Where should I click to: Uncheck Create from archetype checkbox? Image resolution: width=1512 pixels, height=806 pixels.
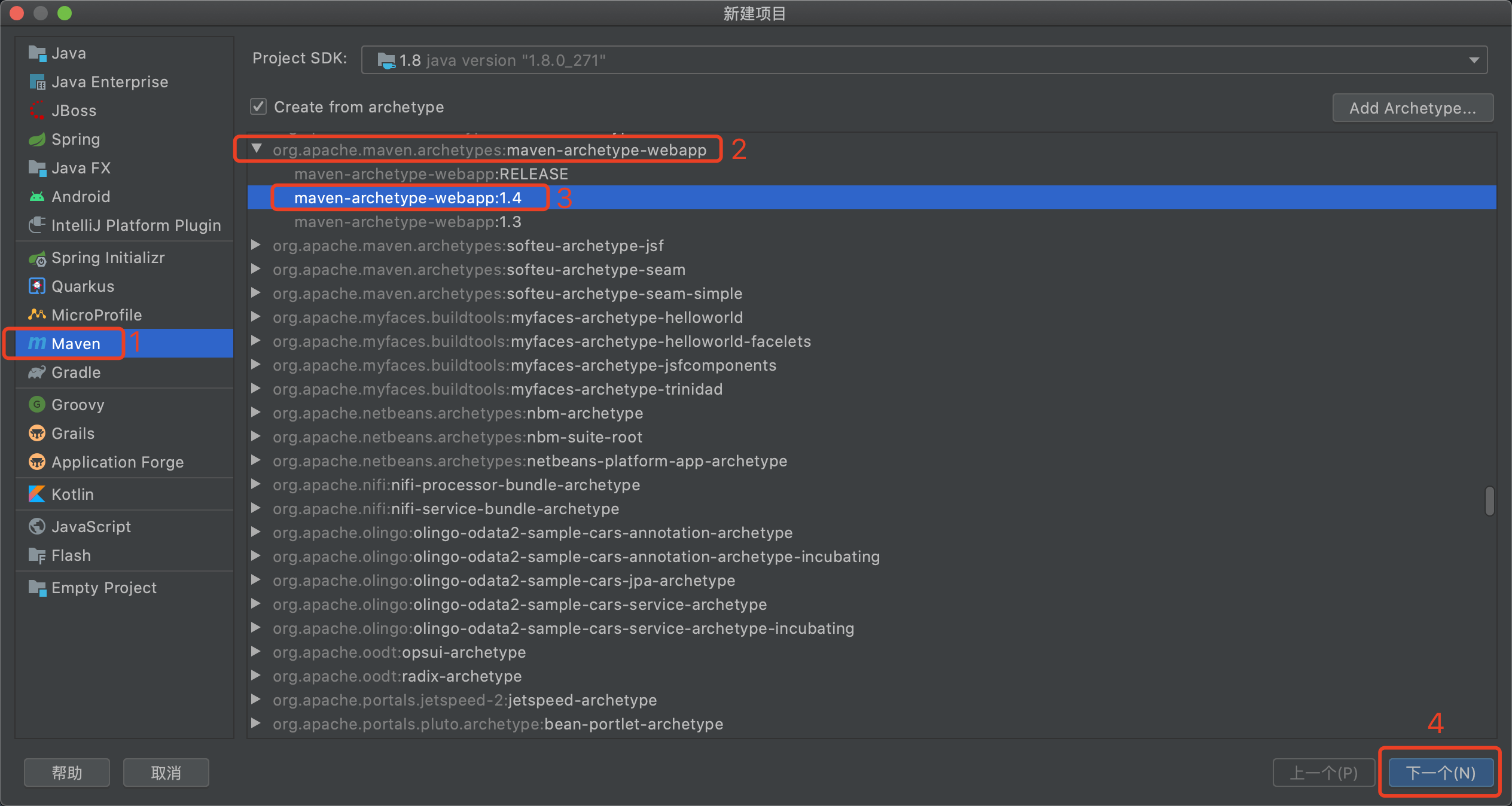pos(258,107)
